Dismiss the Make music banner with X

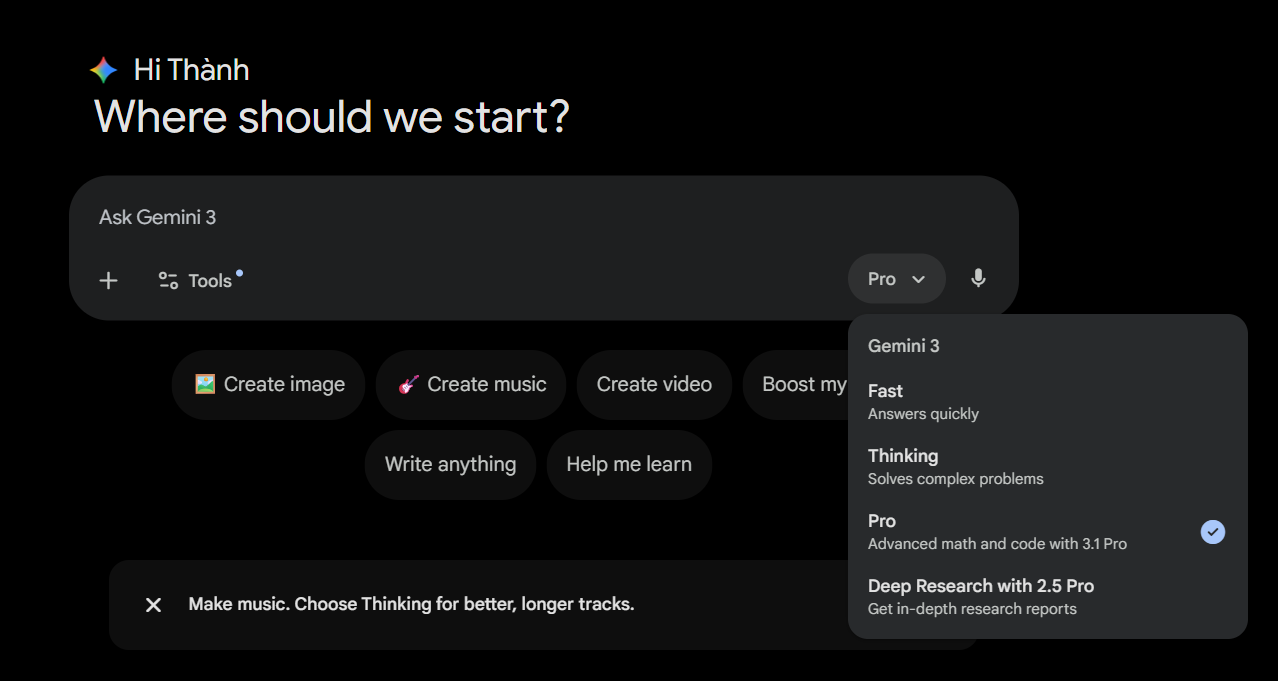pos(153,605)
